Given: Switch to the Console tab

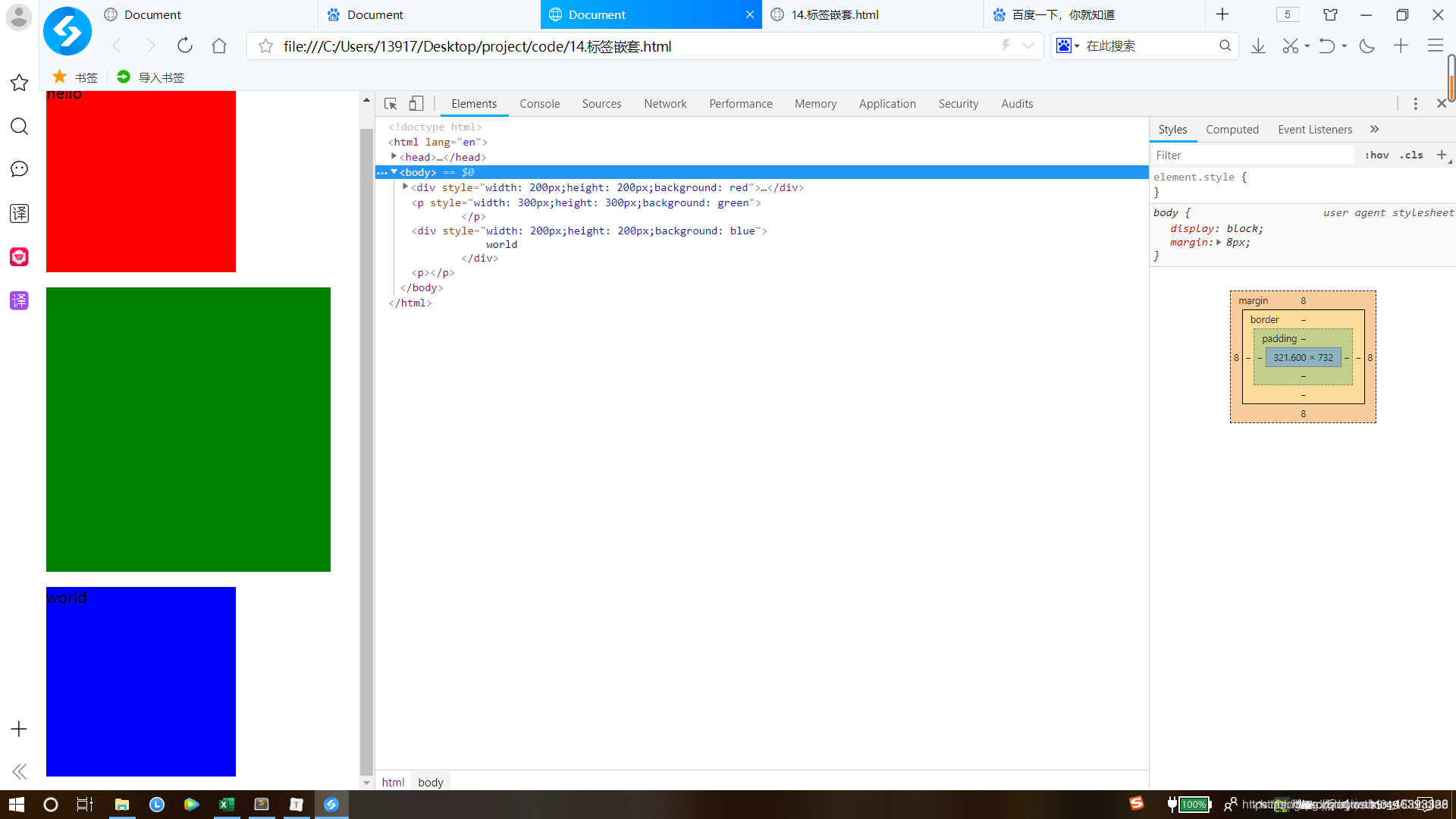Looking at the screenshot, I should pos(539,104).
